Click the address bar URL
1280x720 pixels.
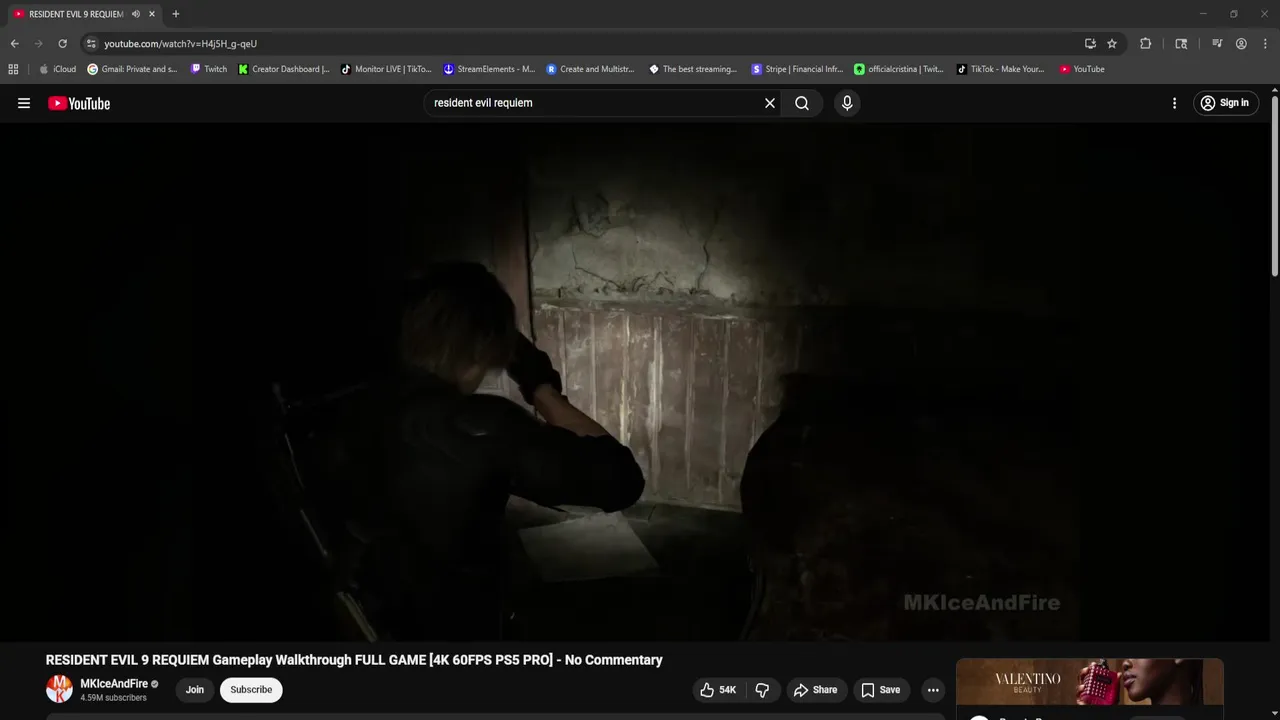[181, 44]
